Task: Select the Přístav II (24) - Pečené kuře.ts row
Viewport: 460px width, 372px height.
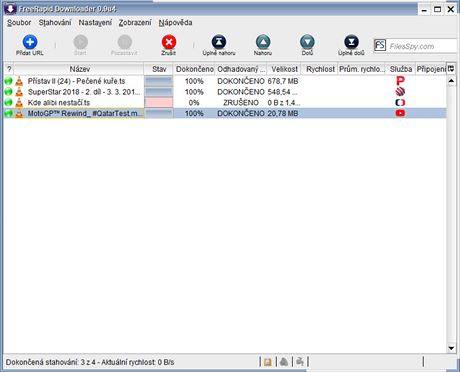Action: point(225,81)
